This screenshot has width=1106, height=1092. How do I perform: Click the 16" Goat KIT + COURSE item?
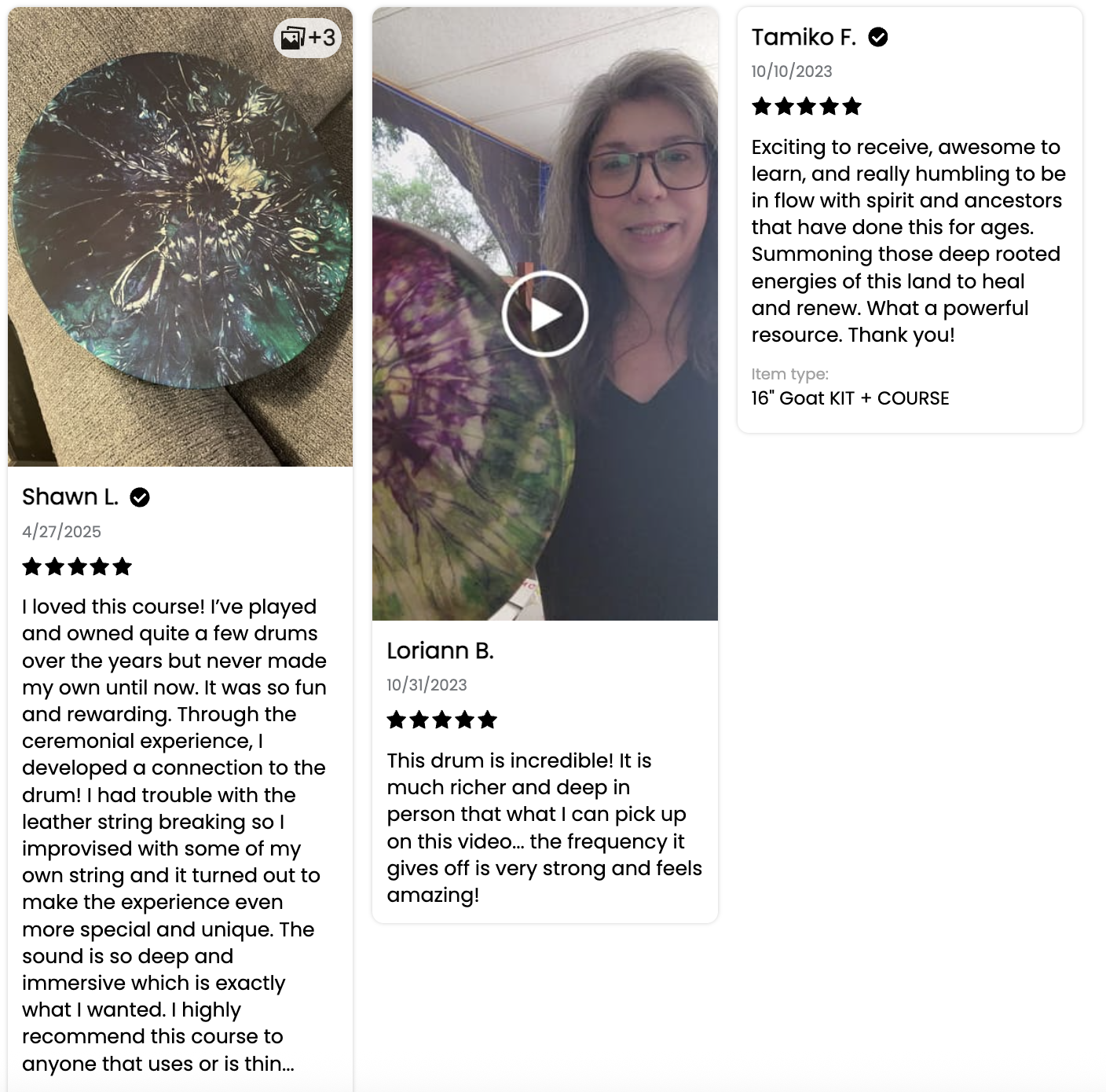coord(850,398)
